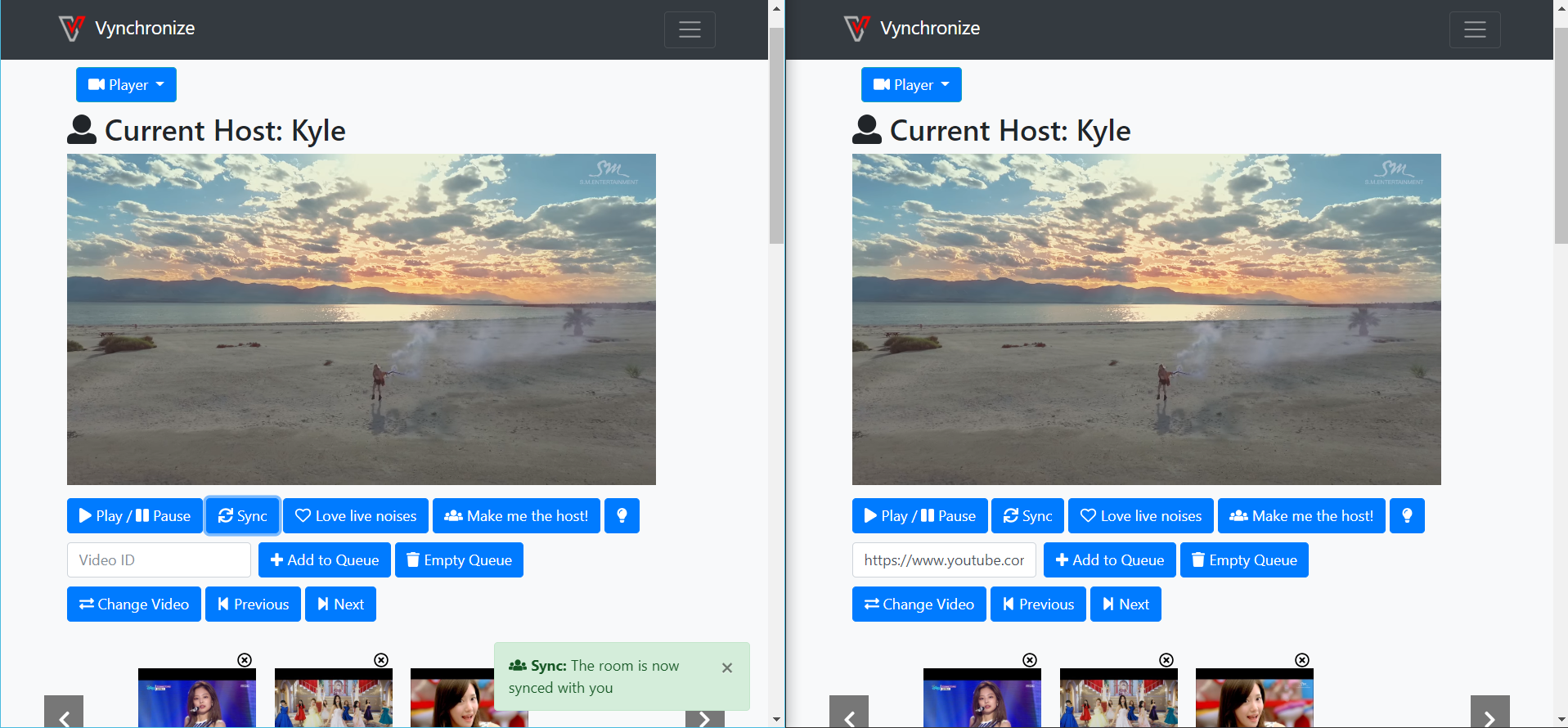Click scroll-down arrow of right window scrollbar
Viewport: 1568px width, 728px height.
click(1561, 719)
